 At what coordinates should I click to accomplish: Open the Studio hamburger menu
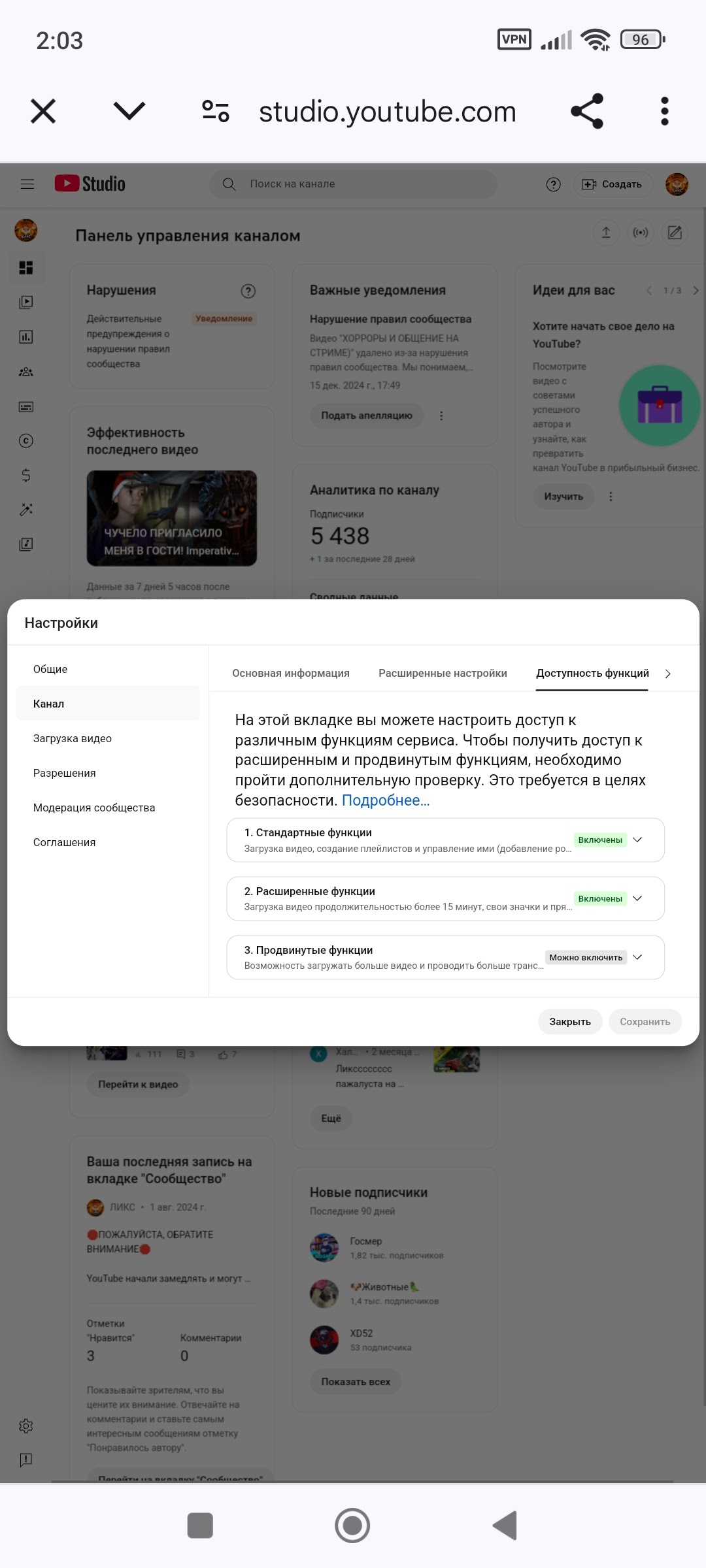coord(27,184)
